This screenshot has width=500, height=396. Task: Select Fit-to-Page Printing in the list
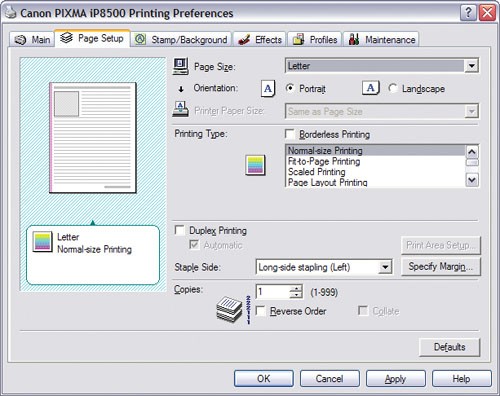(x=376, y=161)
